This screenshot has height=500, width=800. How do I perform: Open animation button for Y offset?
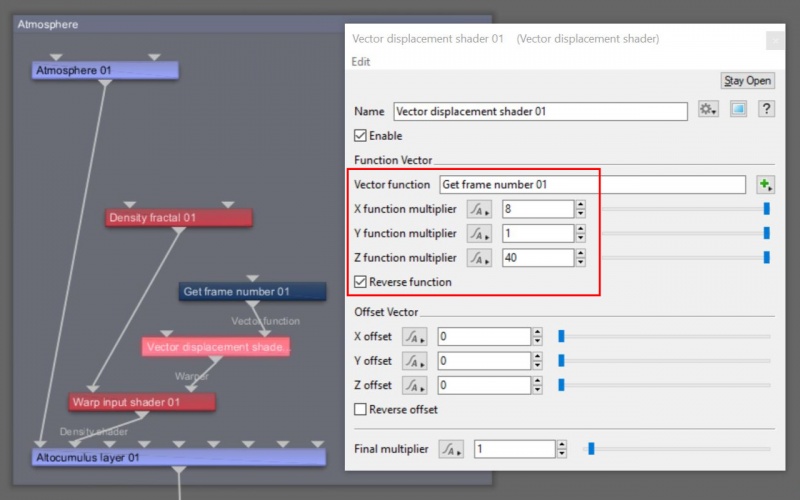tap(414, 361)
